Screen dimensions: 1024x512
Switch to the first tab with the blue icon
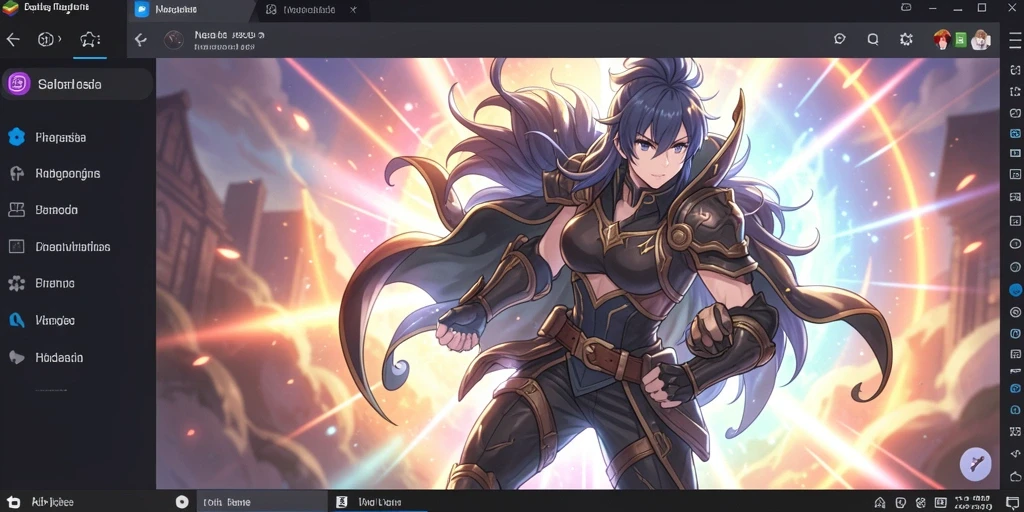(x=189, y=10)
